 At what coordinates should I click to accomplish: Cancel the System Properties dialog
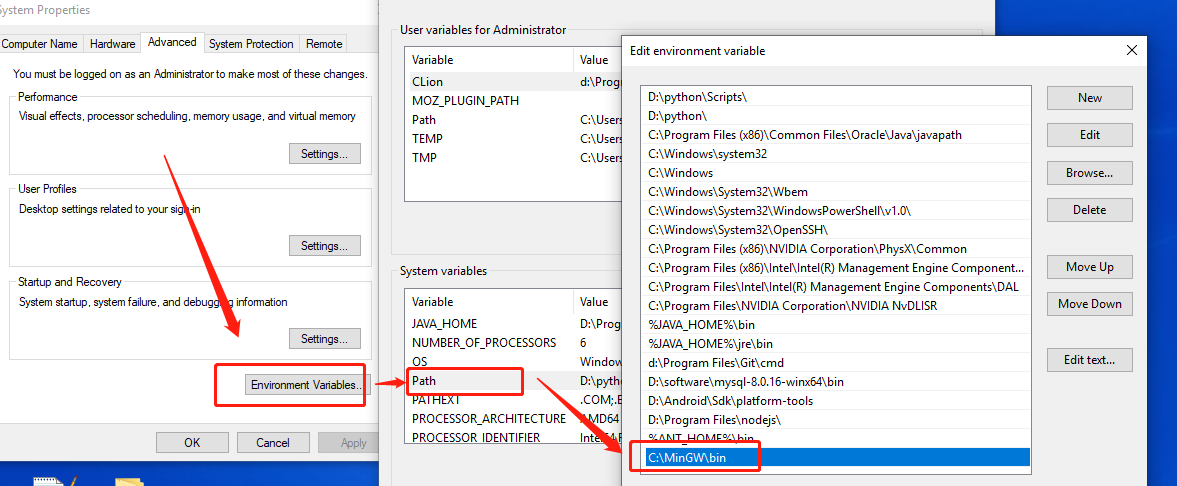pyautogui.click(x=272, y=442)
